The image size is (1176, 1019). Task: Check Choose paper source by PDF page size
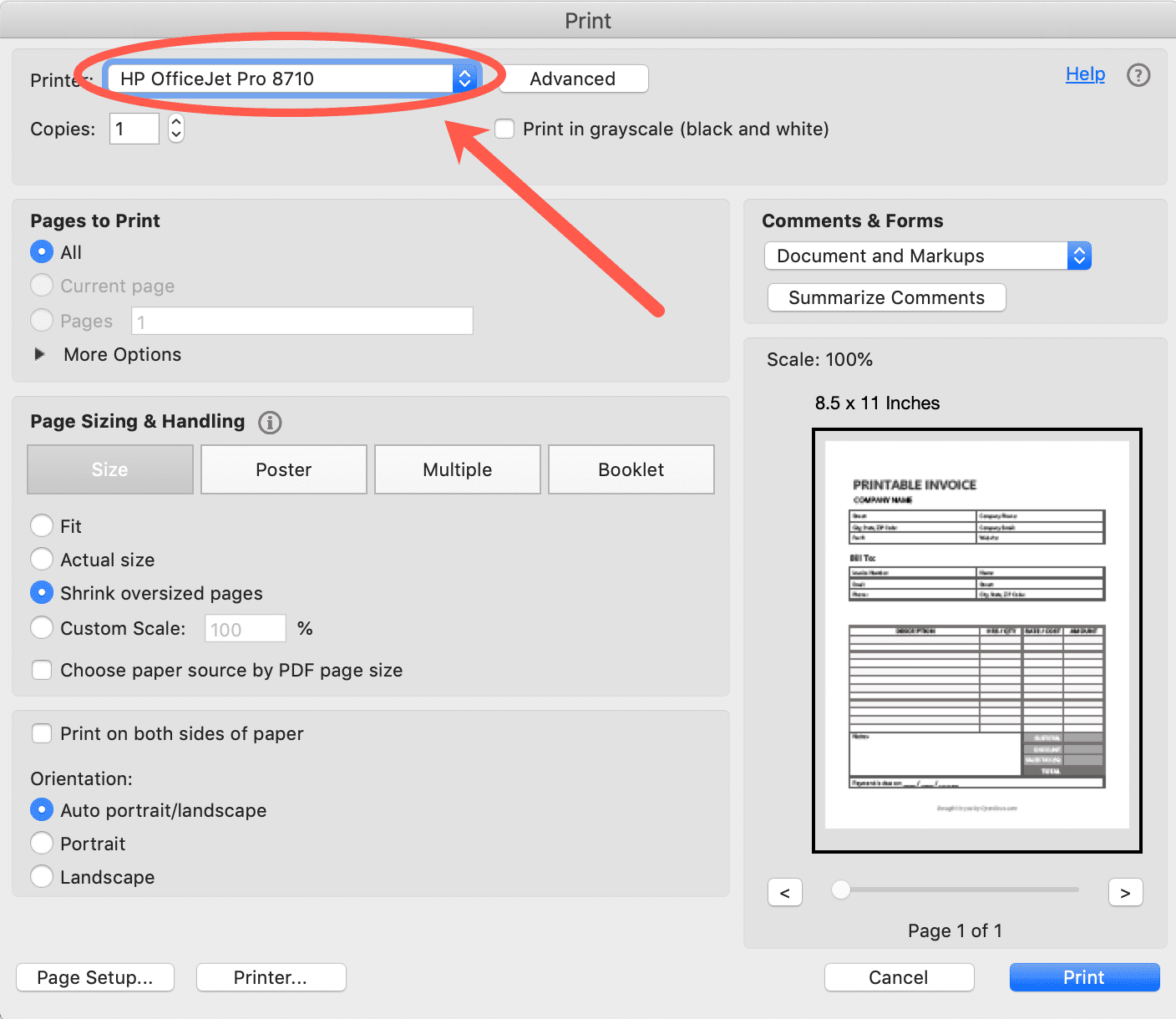42,670
